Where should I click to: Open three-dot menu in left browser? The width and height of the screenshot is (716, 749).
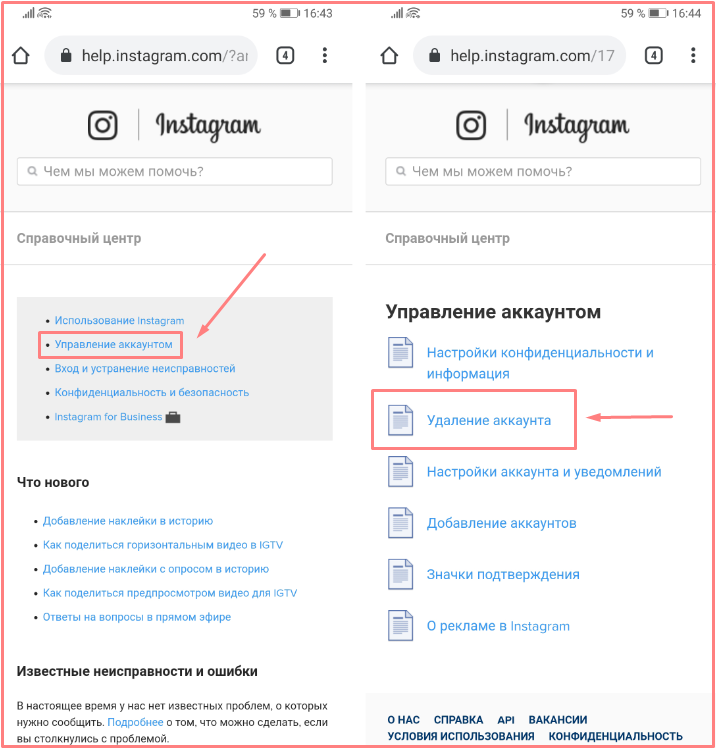click(x=325, y=55)
